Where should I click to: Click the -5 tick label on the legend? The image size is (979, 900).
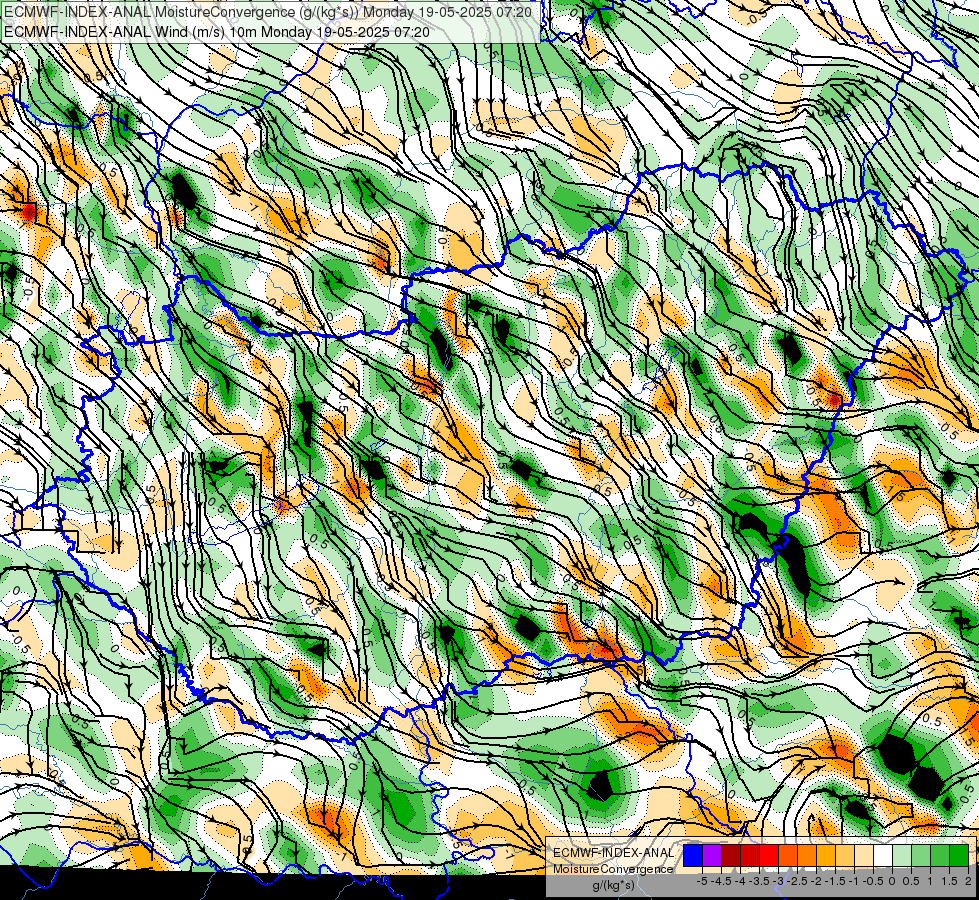(702, 881)
